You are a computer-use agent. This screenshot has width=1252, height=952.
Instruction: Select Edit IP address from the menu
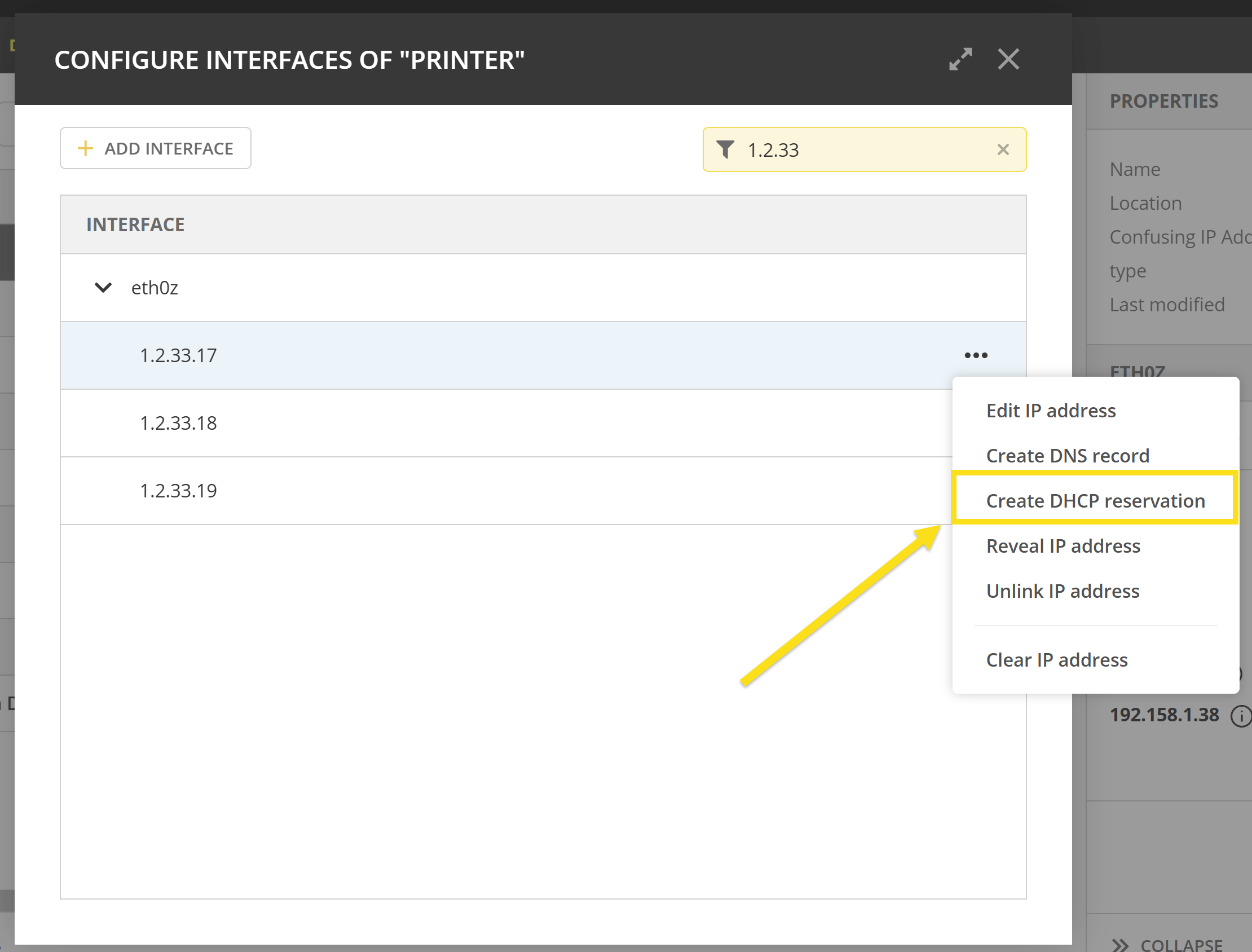point(1050,410)
